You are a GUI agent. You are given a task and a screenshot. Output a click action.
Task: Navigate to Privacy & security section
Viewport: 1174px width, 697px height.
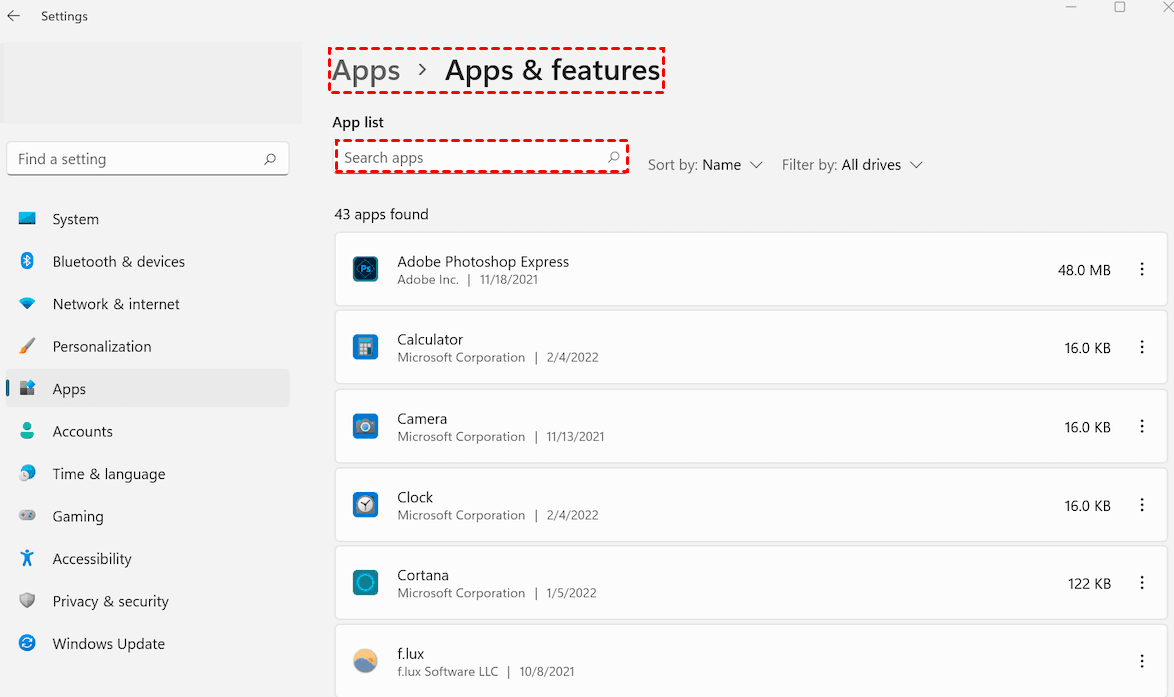point(110,601)
